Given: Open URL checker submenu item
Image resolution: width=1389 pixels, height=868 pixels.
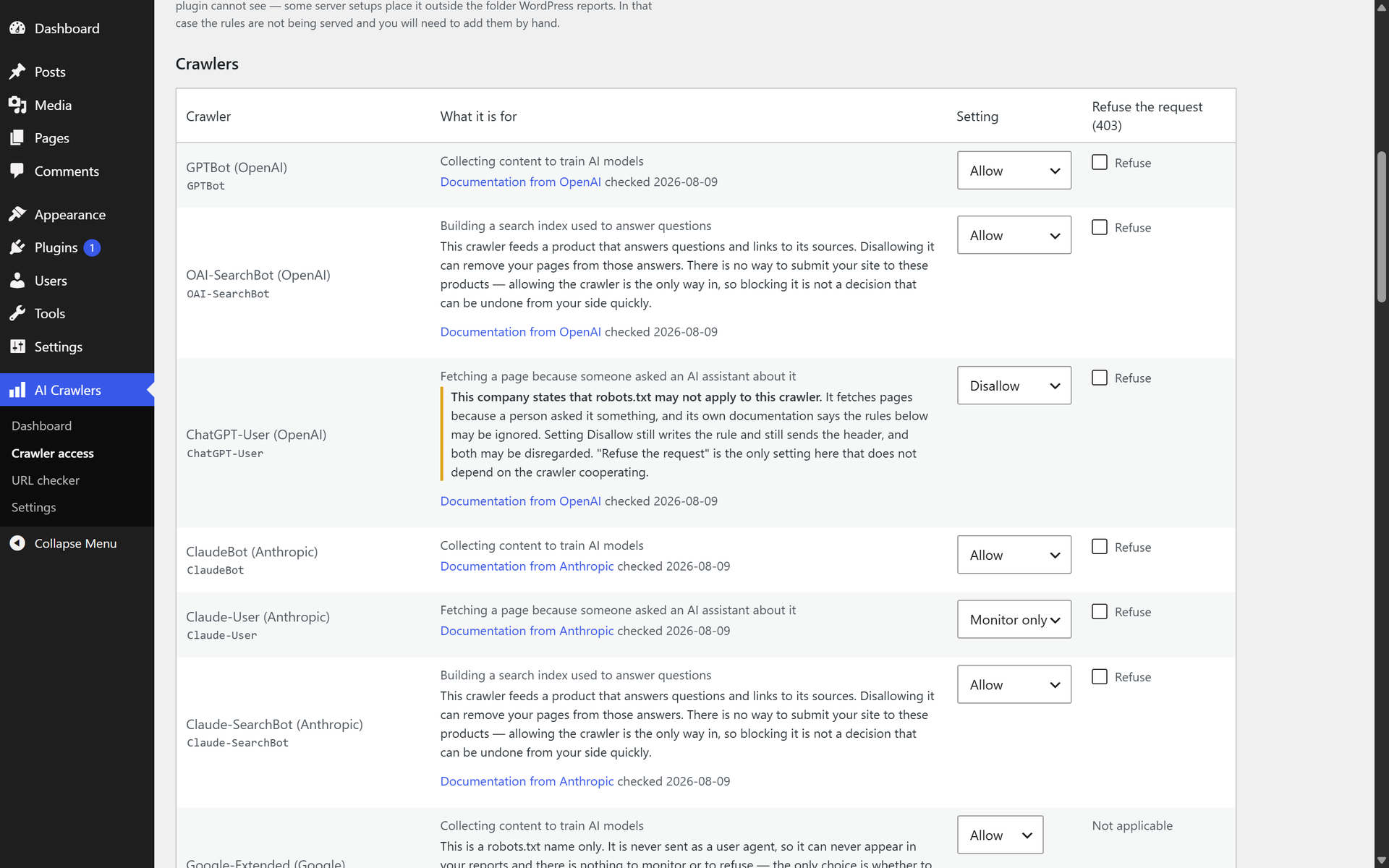Looking at the screenshot, I should [x=46, y=480].
